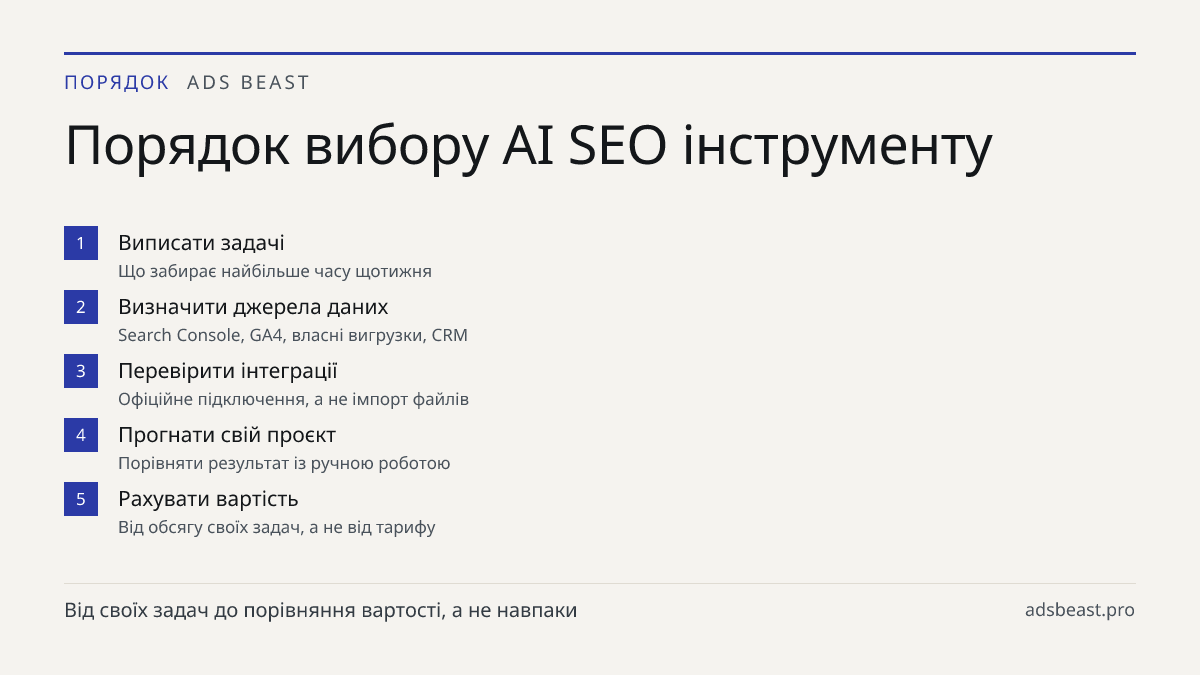The width and height of the screenshot is (1200, 675).
Task: Select the heading 'Порядок вибору AI SEO інструменту'
Action: point(529,146)
